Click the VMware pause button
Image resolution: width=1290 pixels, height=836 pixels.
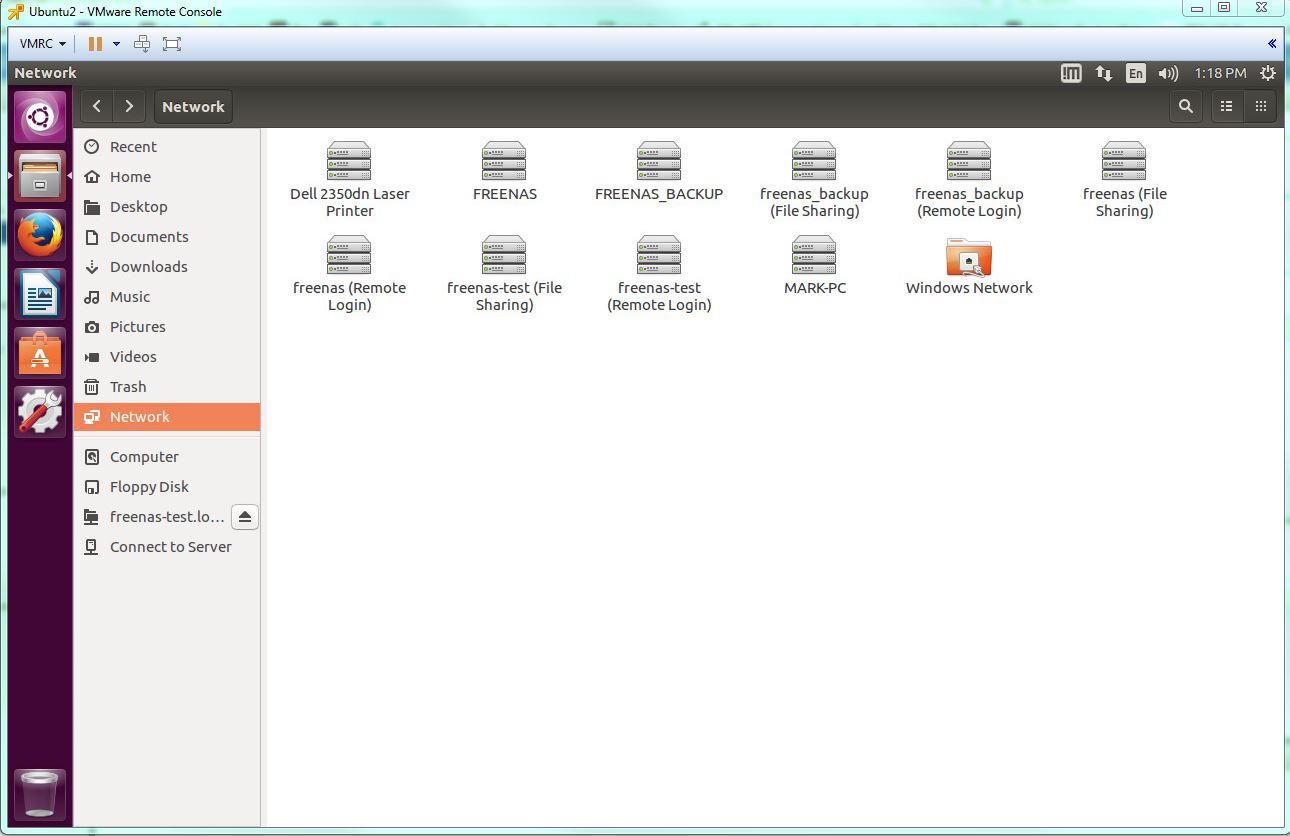[x=95, y=43]
